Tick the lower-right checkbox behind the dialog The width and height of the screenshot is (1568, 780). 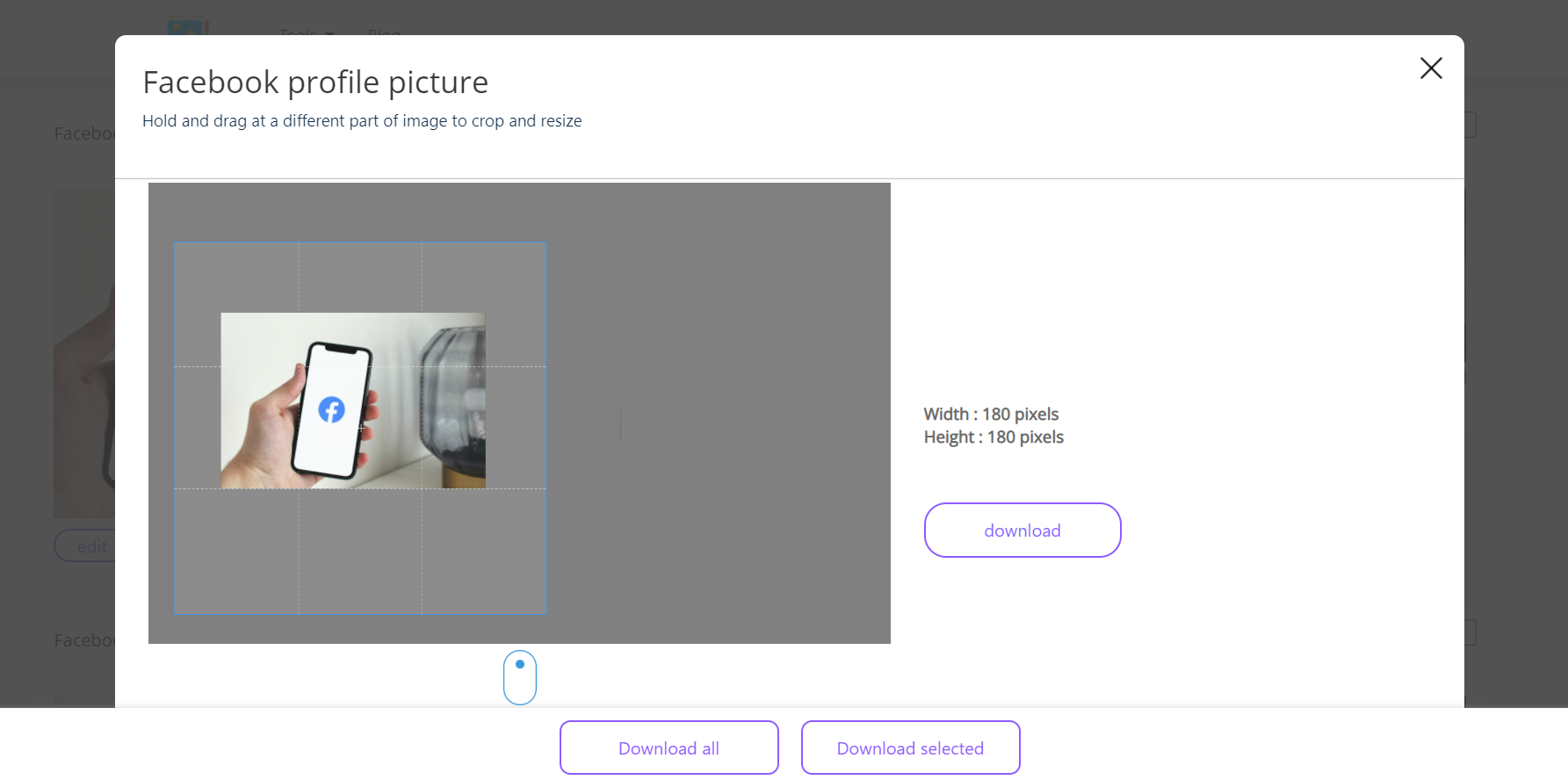pos(1470,632)
